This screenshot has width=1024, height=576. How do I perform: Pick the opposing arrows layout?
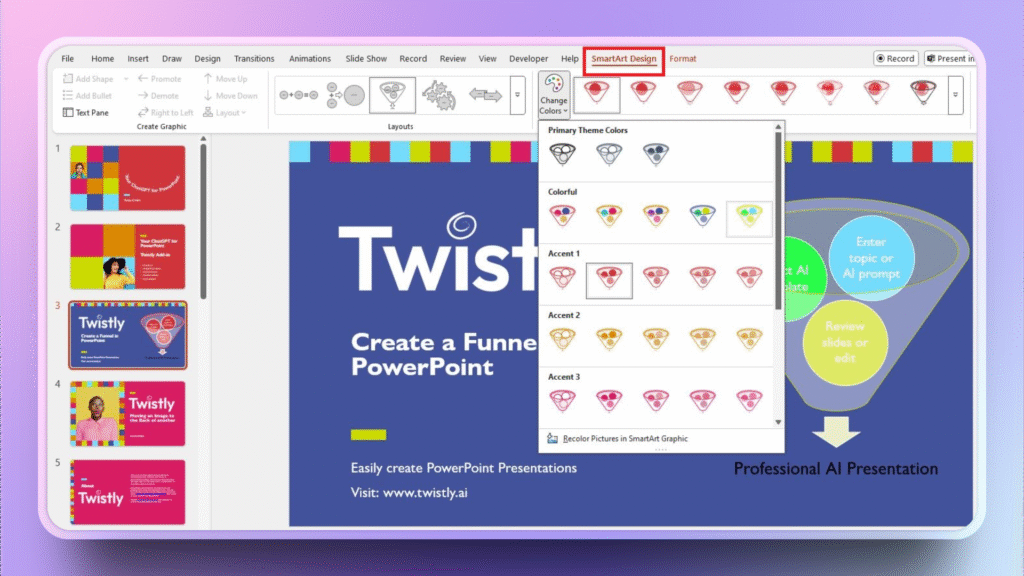click(x=485, y=95)
